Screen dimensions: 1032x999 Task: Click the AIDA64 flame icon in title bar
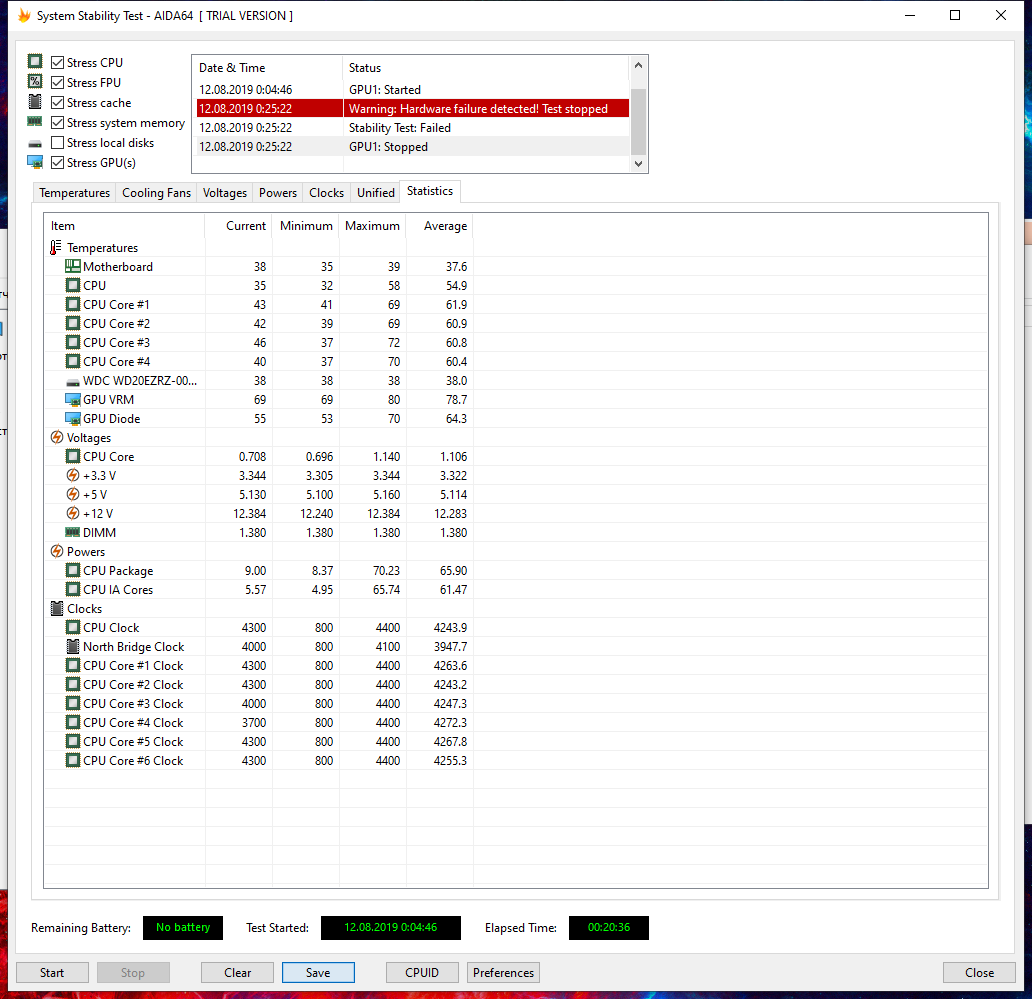(x=24, y=15)
